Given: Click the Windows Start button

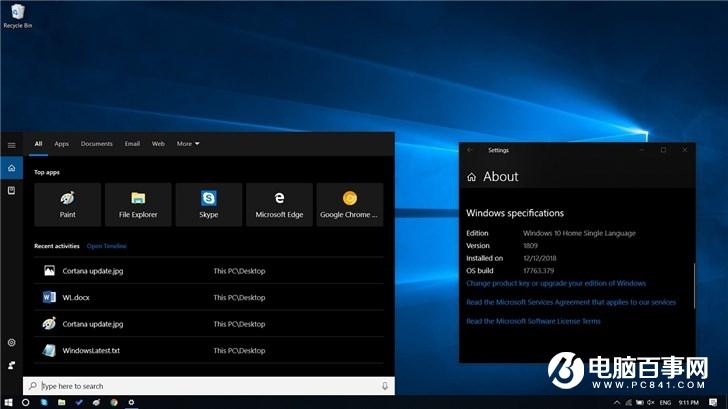Looking at the screenshot, I should (x=8, y=403).
